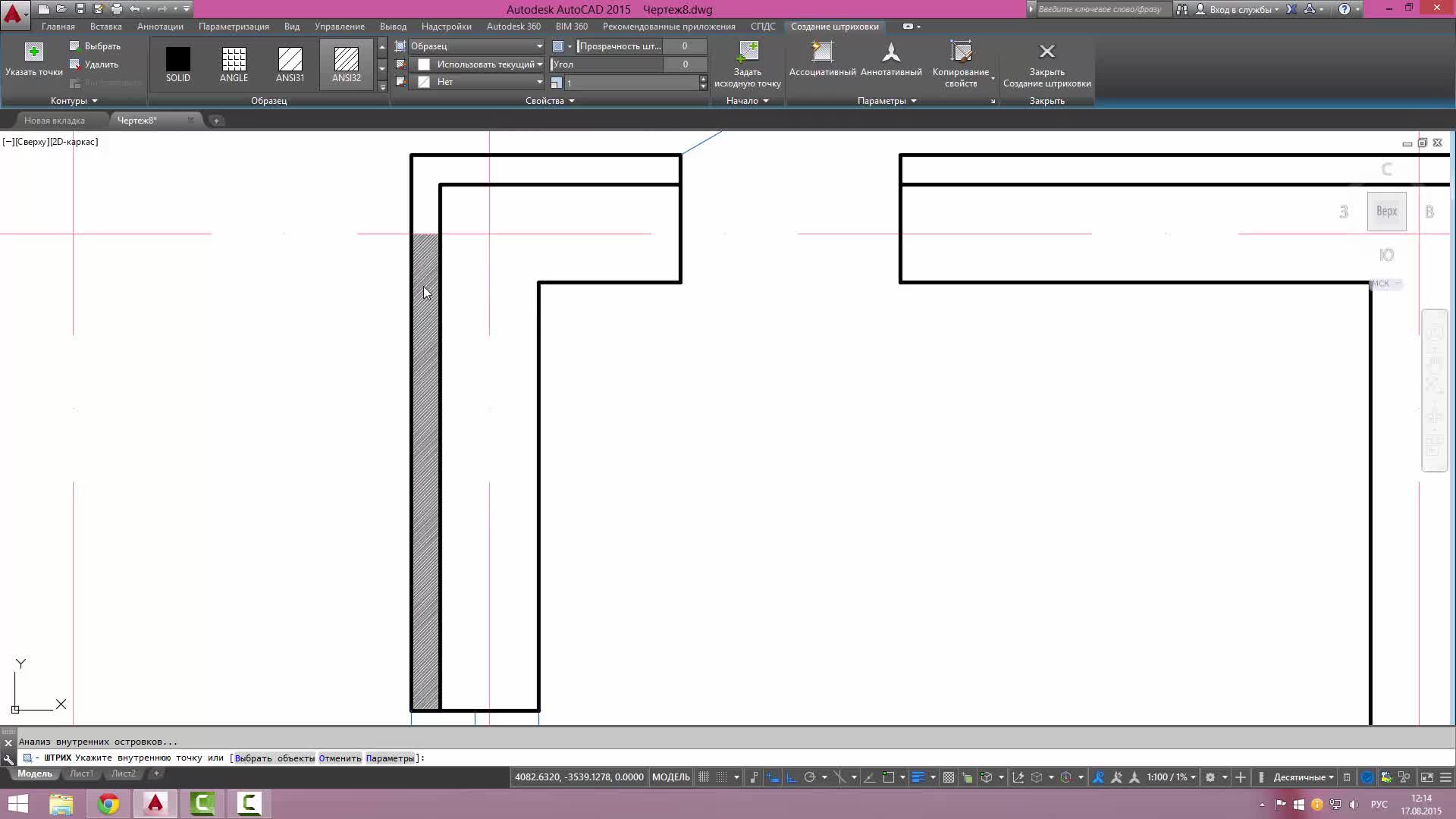The width and height of the screenshot is (1456, 819).
Task: Toggle lineweight display in status bar
Action: [x=918, y=777]
